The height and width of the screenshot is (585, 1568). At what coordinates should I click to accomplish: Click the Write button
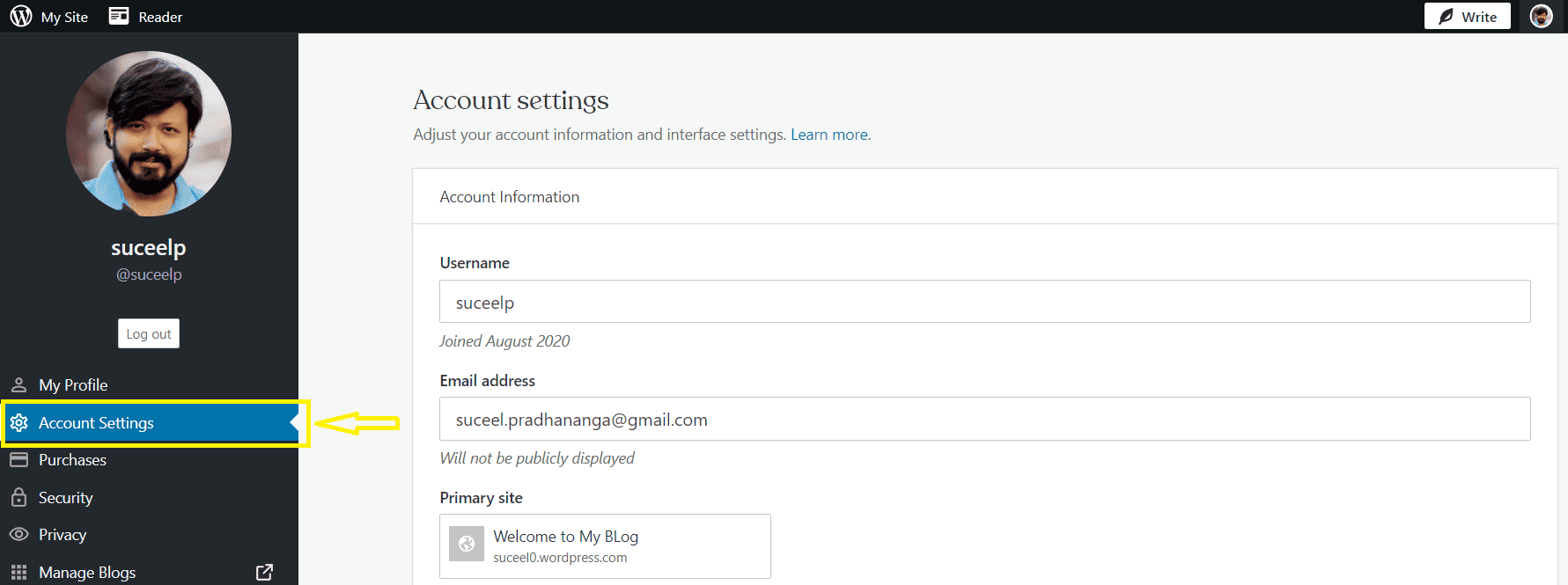point(1467,17)
